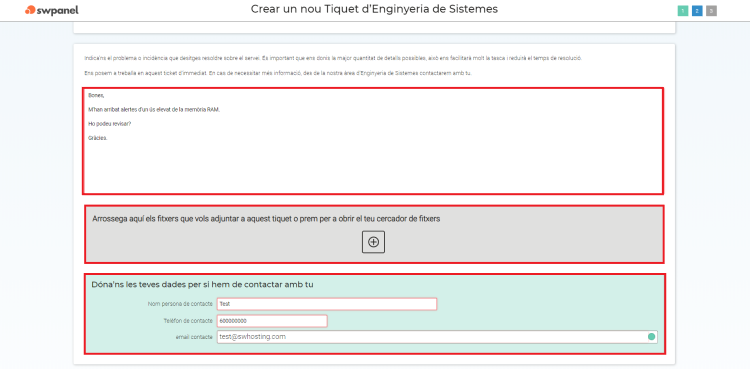Click the Telèfon de contacte label
This screenshot has height=369, width=750.
tap(188, 321)
